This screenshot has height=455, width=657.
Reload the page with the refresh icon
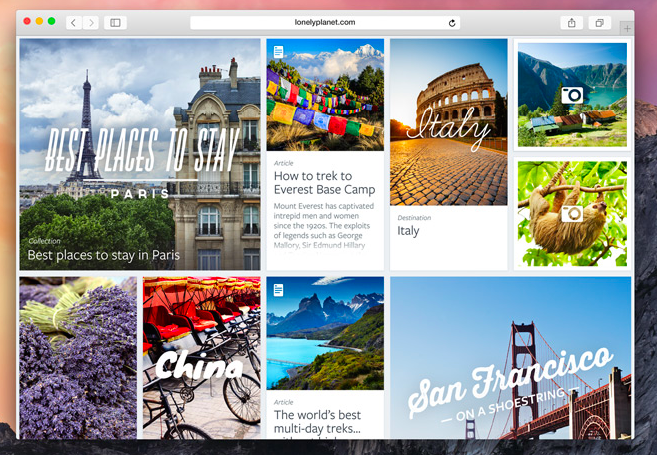[x=452, y=23]
